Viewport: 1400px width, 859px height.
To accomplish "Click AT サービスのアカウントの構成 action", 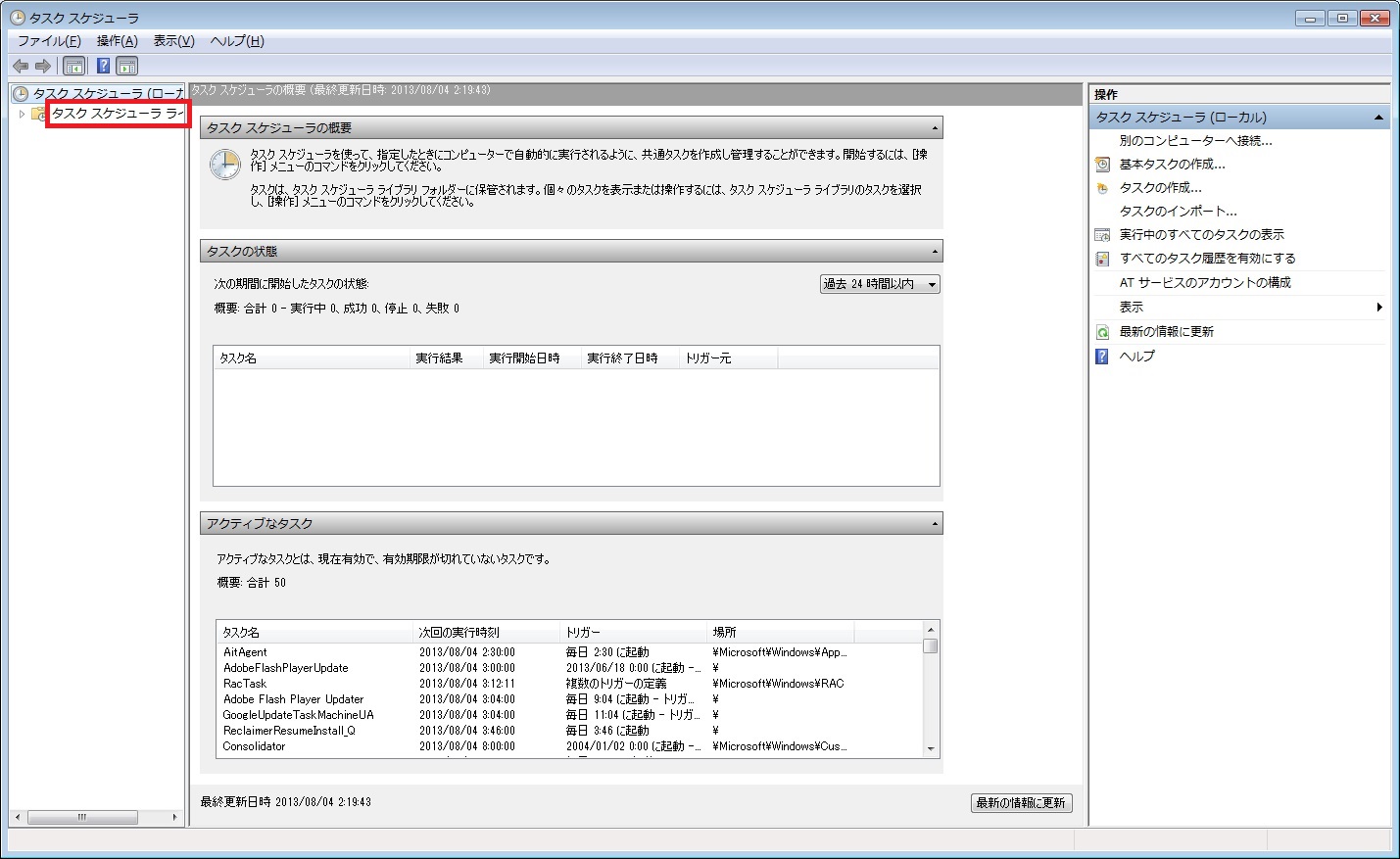I will tap(1205, 283).
